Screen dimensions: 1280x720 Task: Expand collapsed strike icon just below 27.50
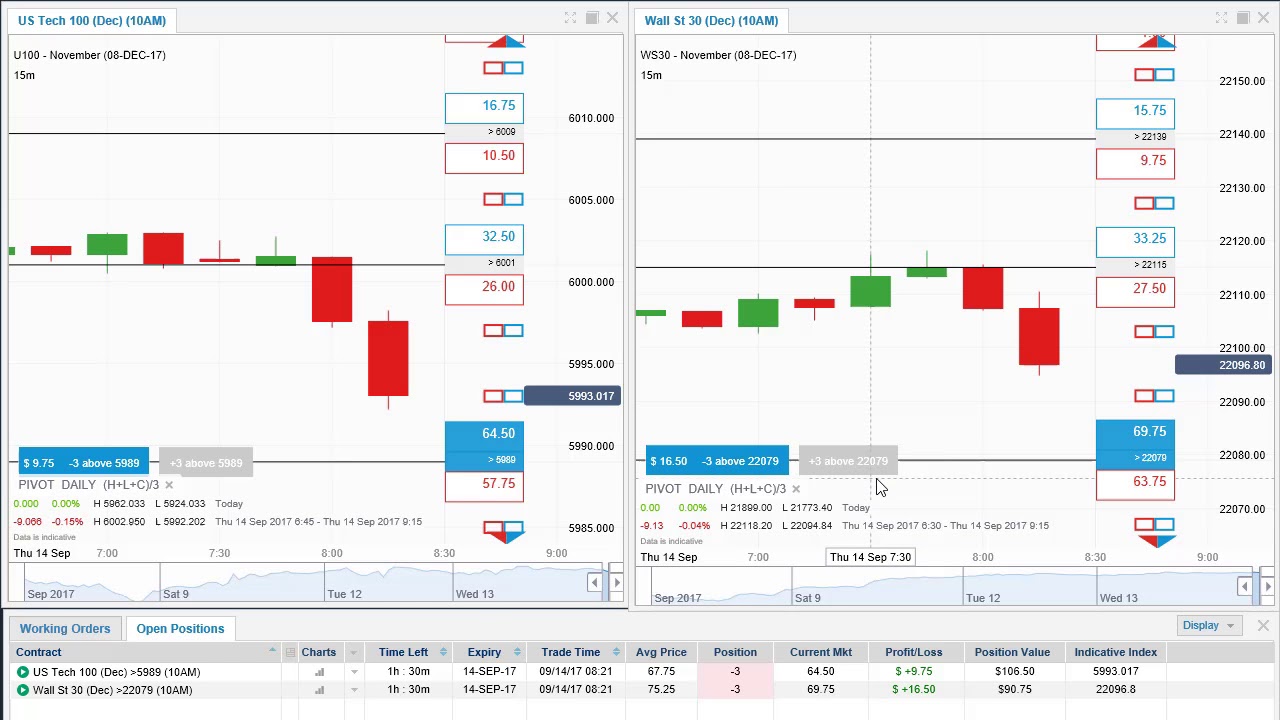coord(1154,331)
